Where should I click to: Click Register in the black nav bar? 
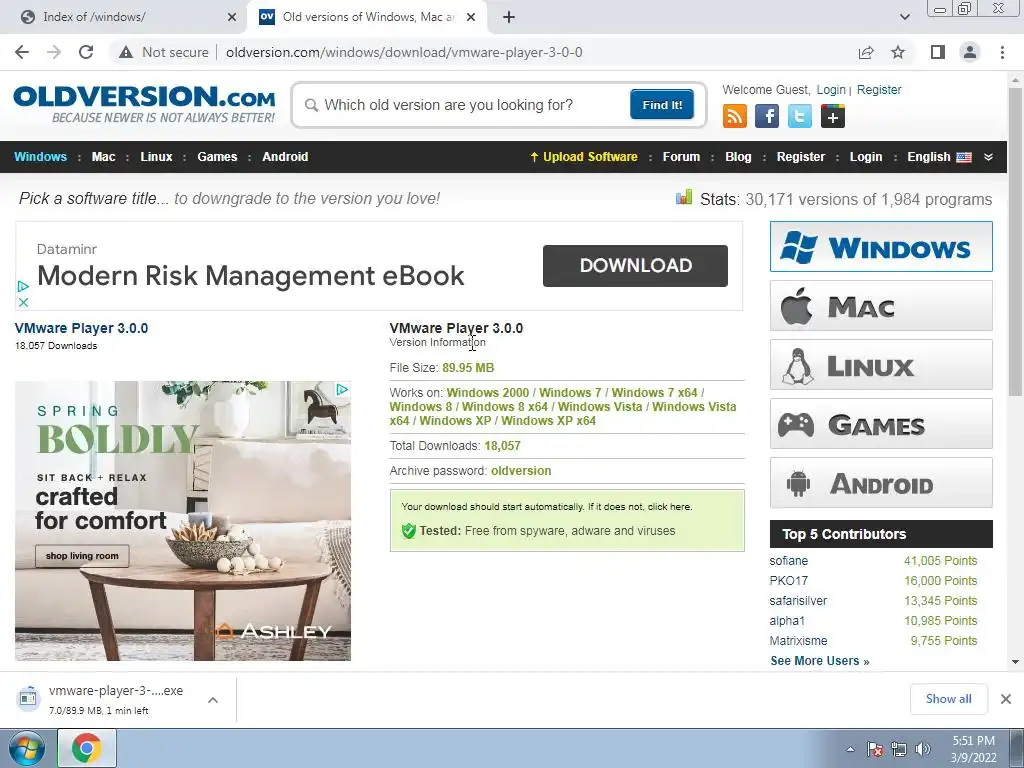click(x=801, y=157)
